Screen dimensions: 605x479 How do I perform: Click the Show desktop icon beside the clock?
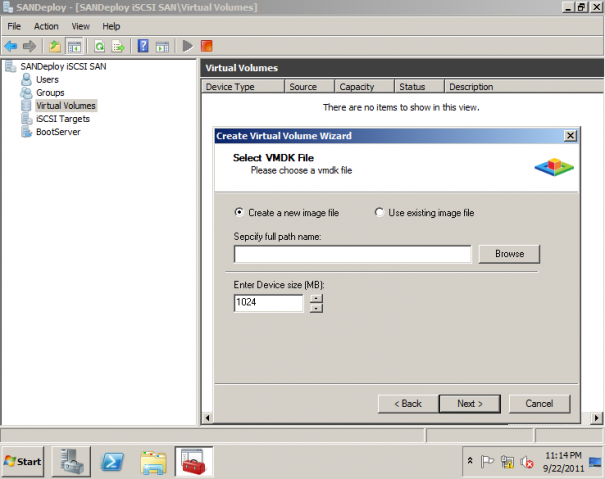(595, 462)
